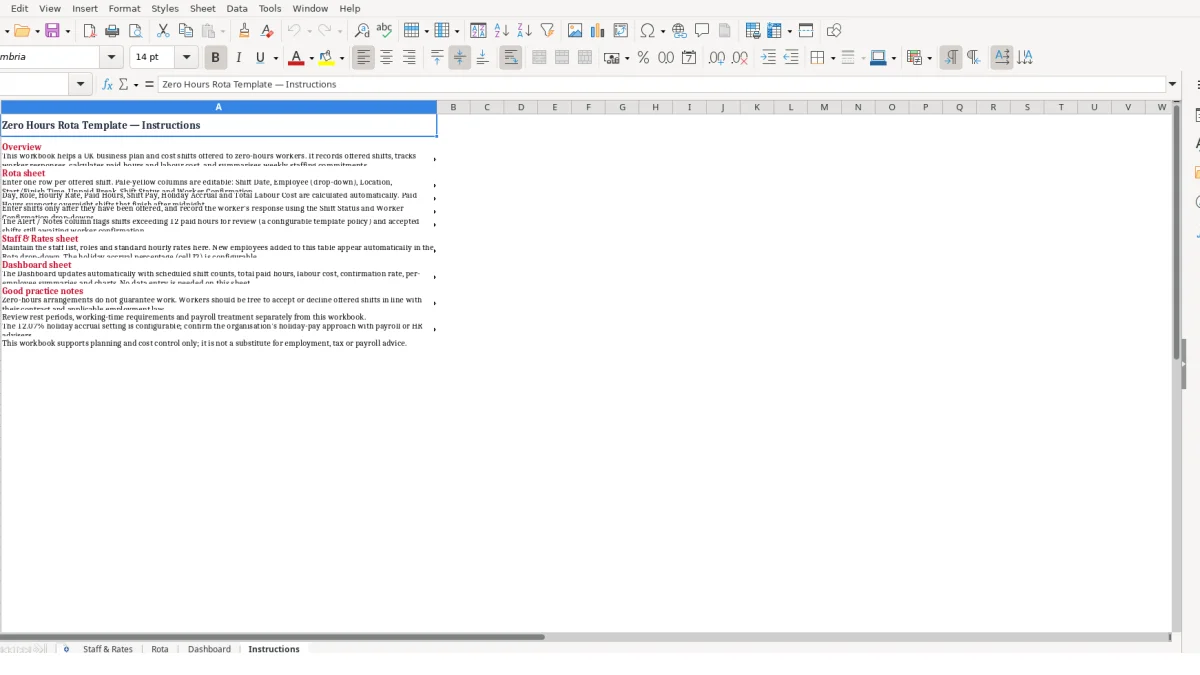Clone formatting with the paintbrush icon

244,31
